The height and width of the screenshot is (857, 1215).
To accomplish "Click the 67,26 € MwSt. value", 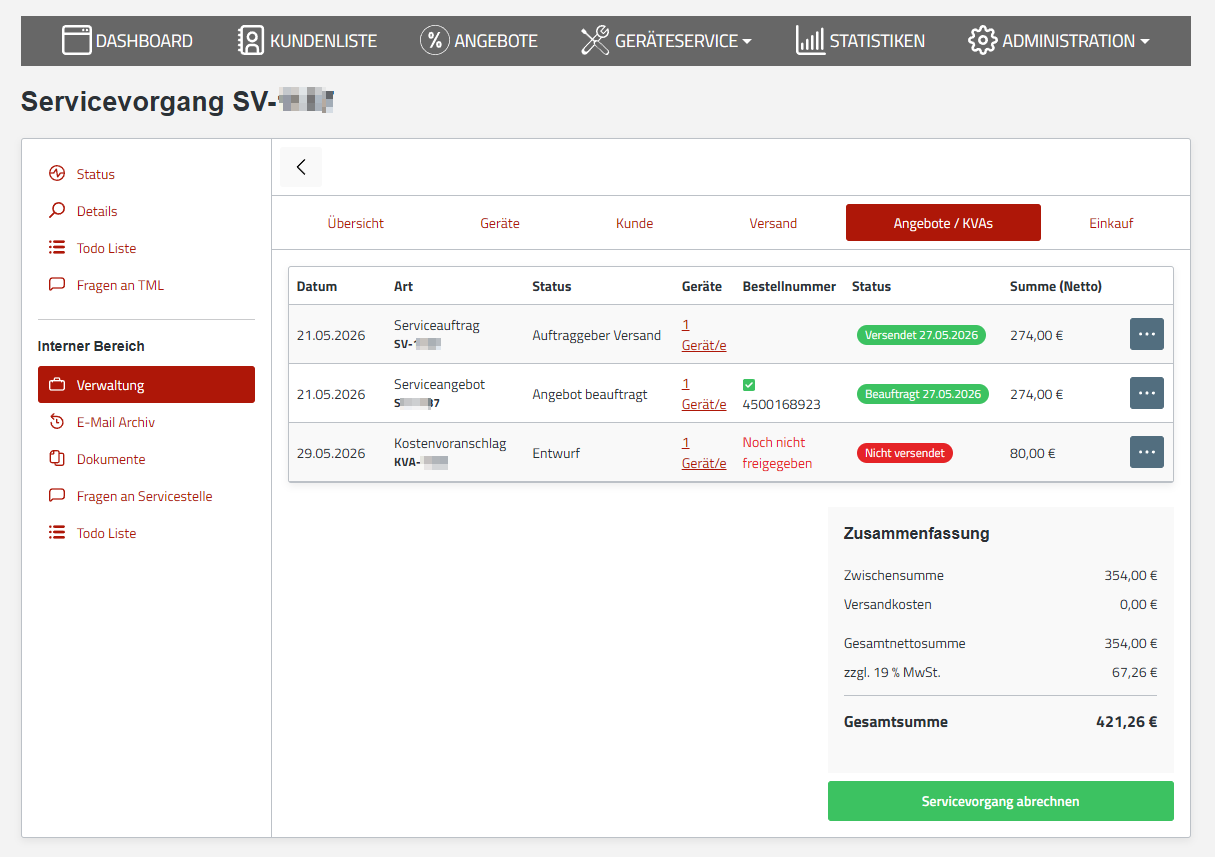I will (x=1135, y=672).
